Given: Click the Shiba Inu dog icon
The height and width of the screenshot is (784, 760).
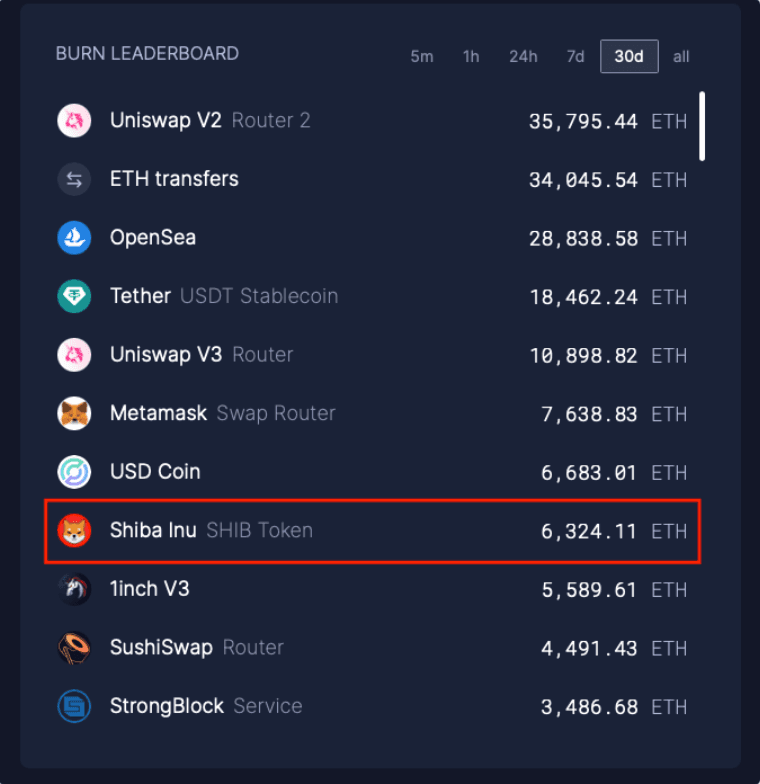Looking at the screenshot, I should 74,531.
